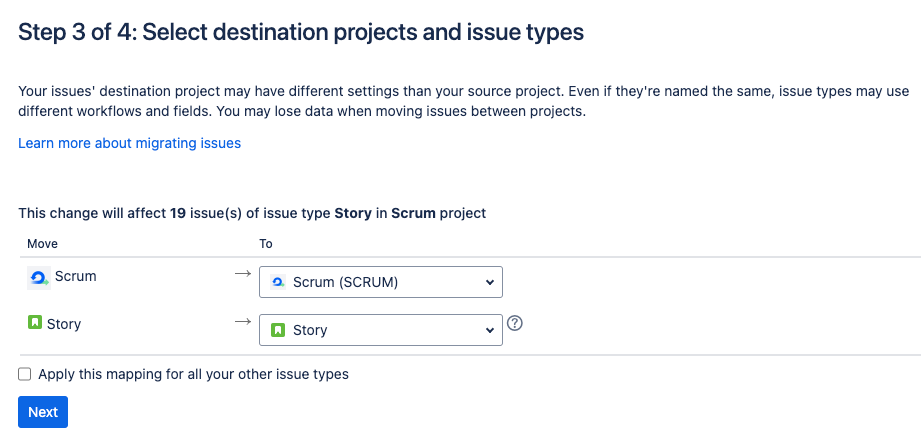Click the 'Apply this mapping' checkbox label text
The height and width of the screenshot is (442, 921).
coord(193,374)
